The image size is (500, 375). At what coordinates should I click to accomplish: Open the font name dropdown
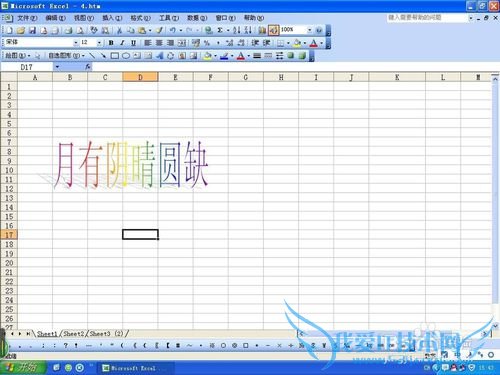coord(75,43)
